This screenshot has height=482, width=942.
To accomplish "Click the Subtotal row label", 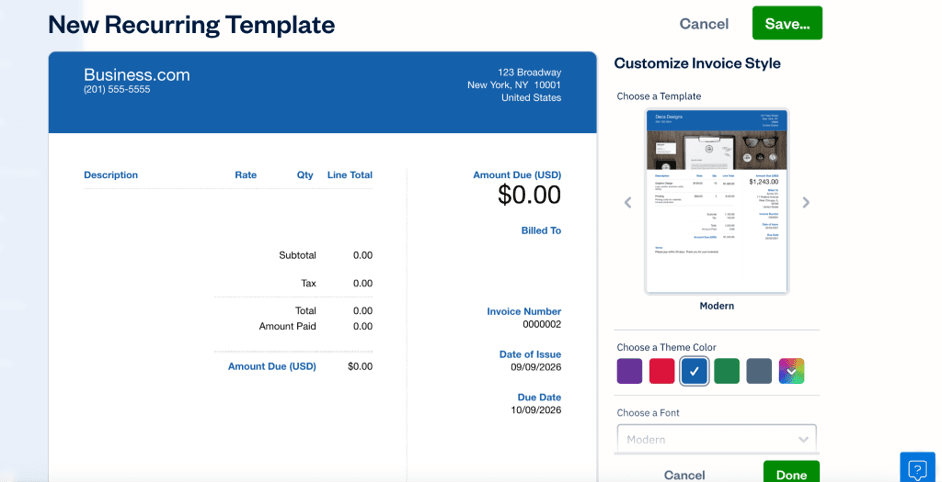I will (x=297, y=255).
